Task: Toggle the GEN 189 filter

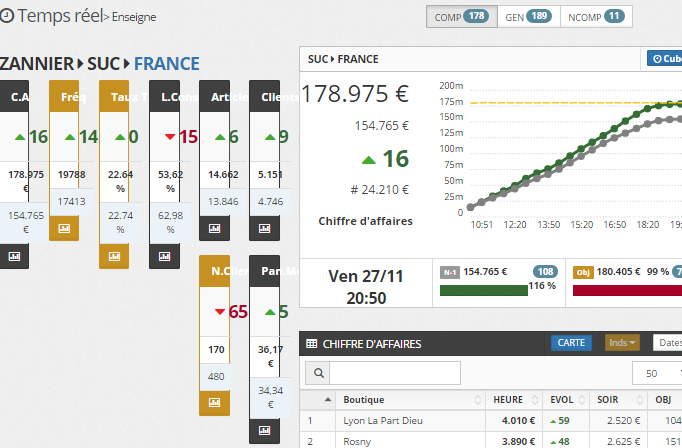Action: point(526,16)
